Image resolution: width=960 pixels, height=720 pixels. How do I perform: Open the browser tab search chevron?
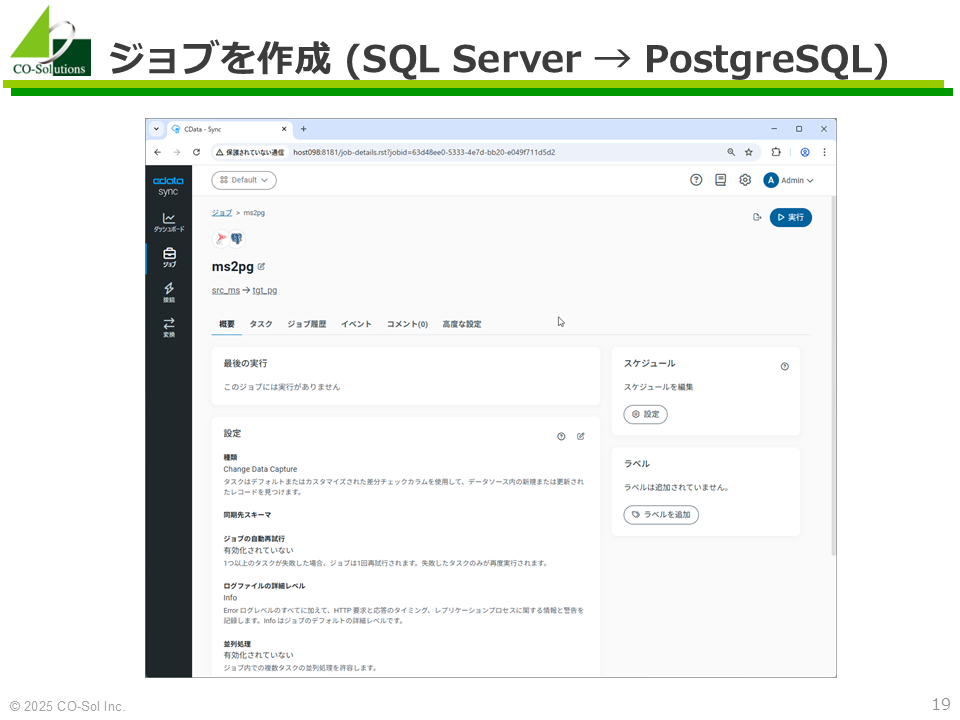click(x=156, y=129)
